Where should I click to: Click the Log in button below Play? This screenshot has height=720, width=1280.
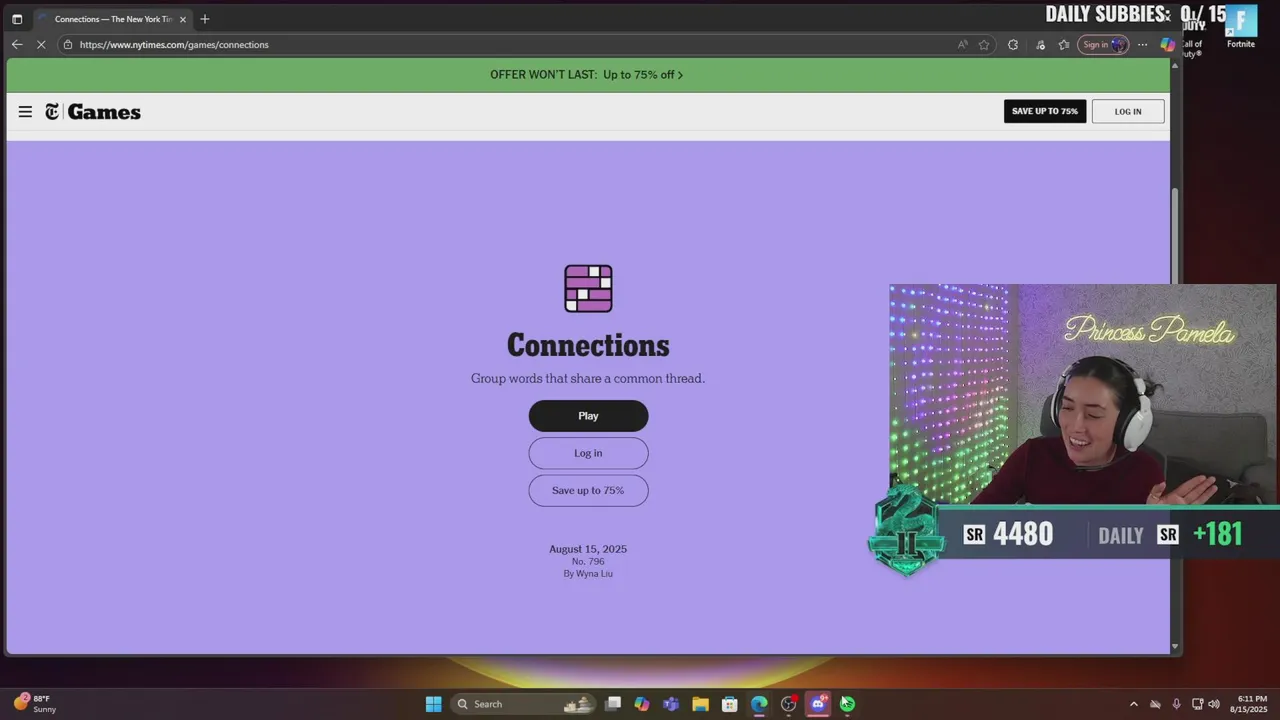(588, 453)
